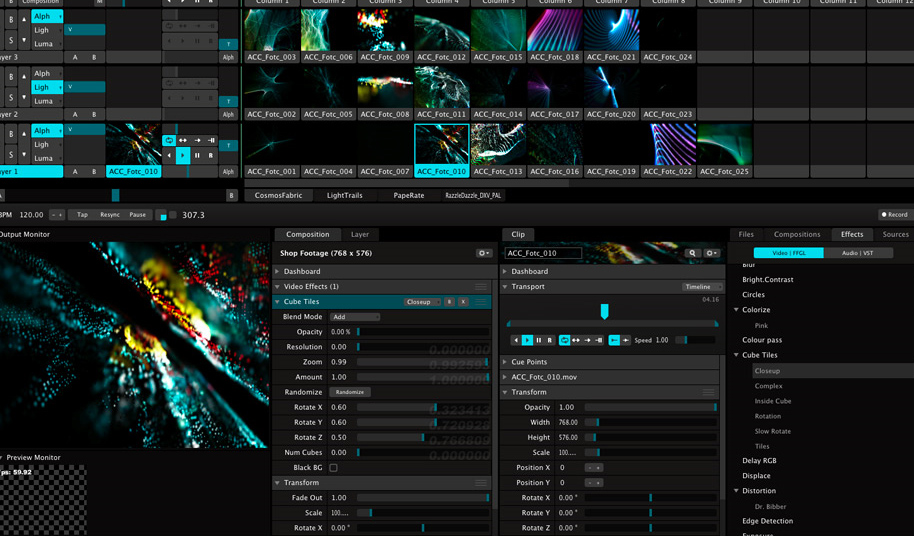Click play-once arrow icon in Layer 1
This screenshot has height=536, width=914.
pyautogui.click(x=197, y=140)
